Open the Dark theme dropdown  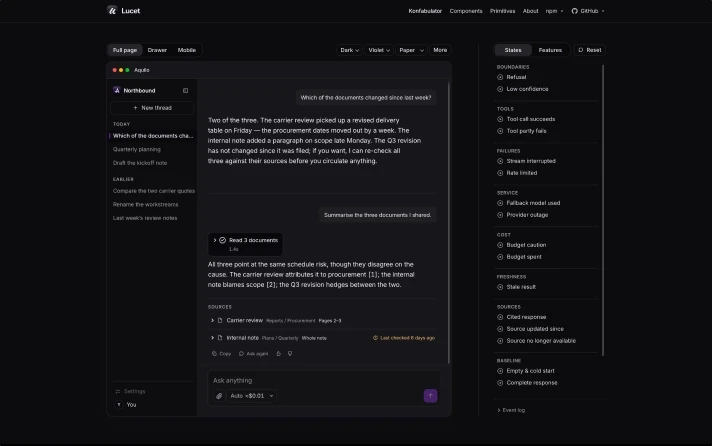349,50
